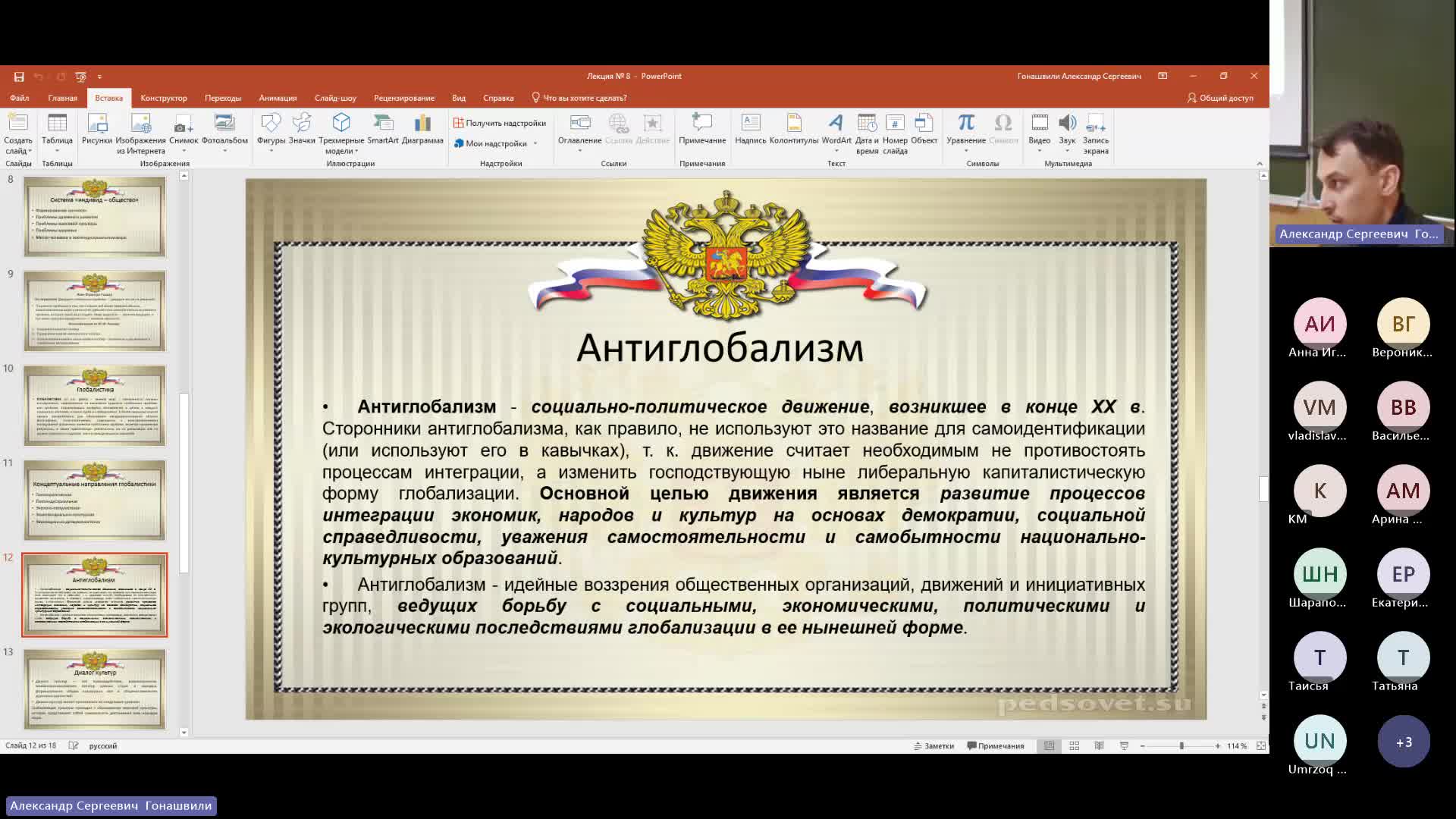Toggle Примечания comments pane
This screenshot has width=1456, height=819.
(996, 746)
